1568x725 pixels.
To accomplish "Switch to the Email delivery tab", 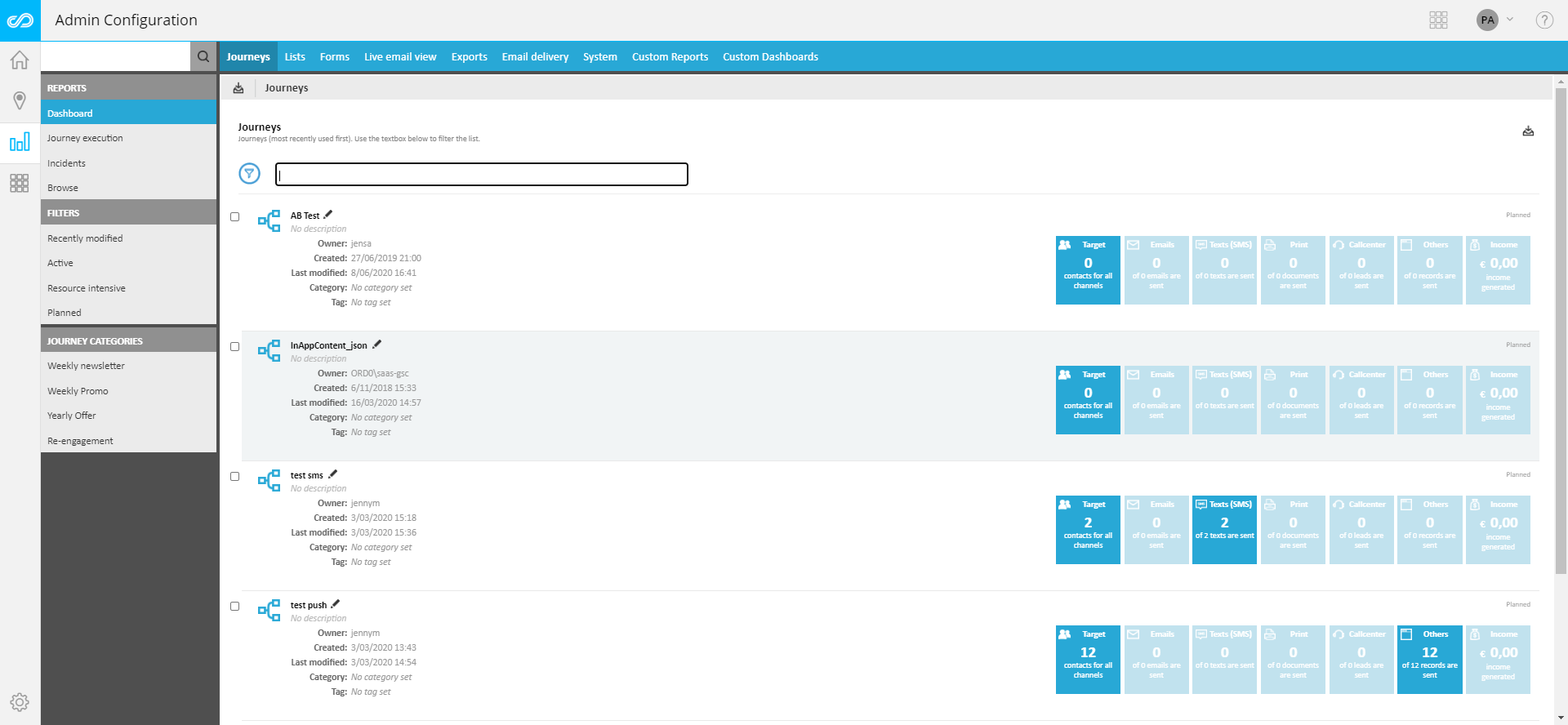I will tap(535, 57).
